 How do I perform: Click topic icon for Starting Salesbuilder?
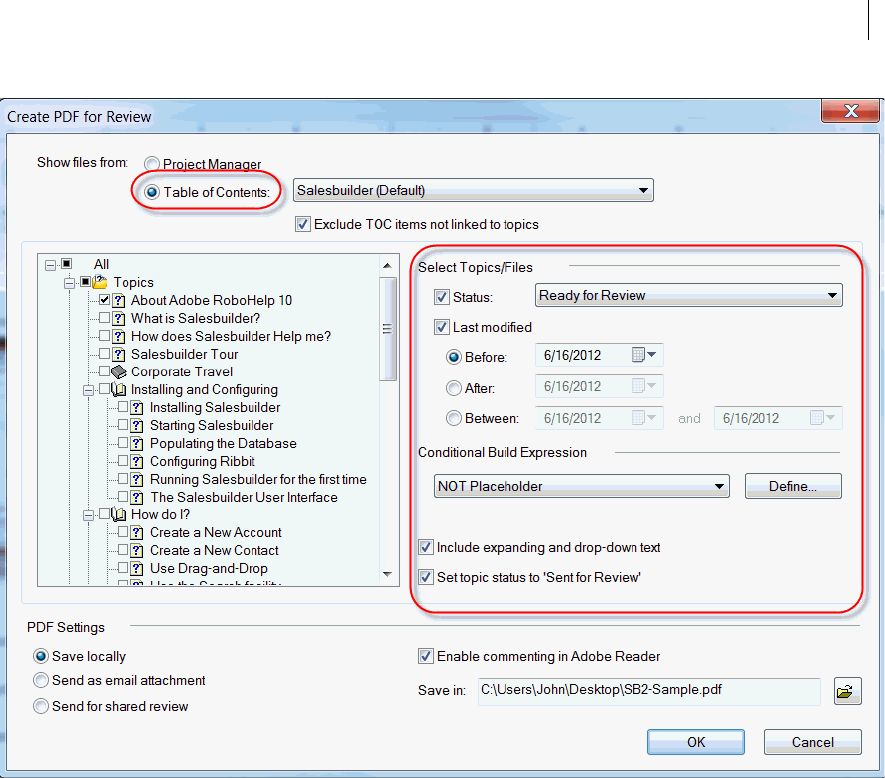tap(137, 426)
